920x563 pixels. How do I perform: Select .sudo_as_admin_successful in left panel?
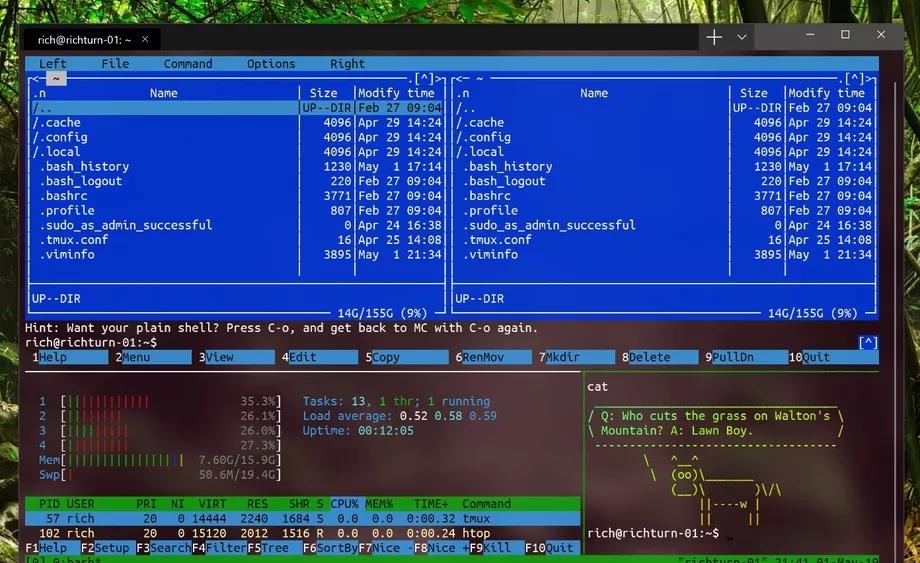coord(236,225)
